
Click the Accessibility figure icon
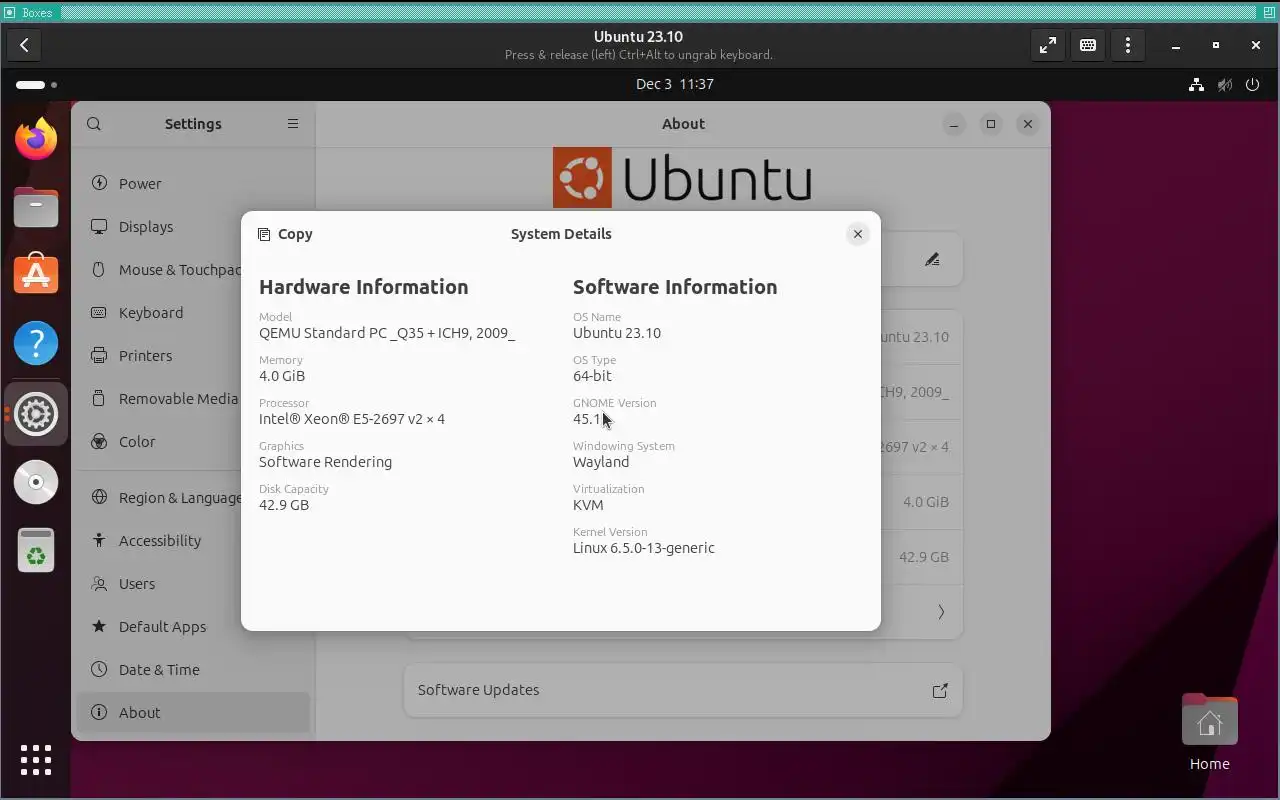(99, 540)
